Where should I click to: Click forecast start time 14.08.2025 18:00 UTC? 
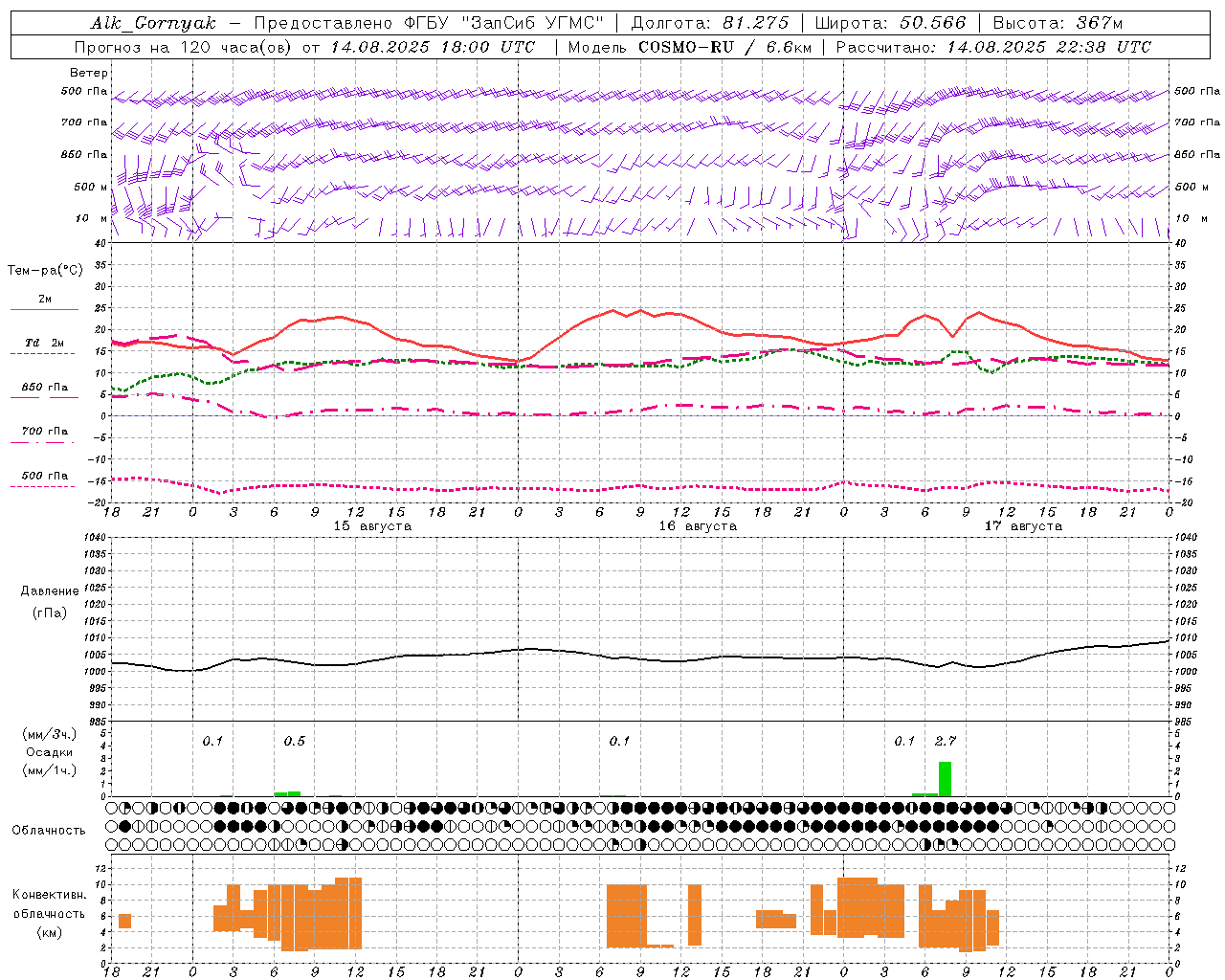click(x=433, y=47)
